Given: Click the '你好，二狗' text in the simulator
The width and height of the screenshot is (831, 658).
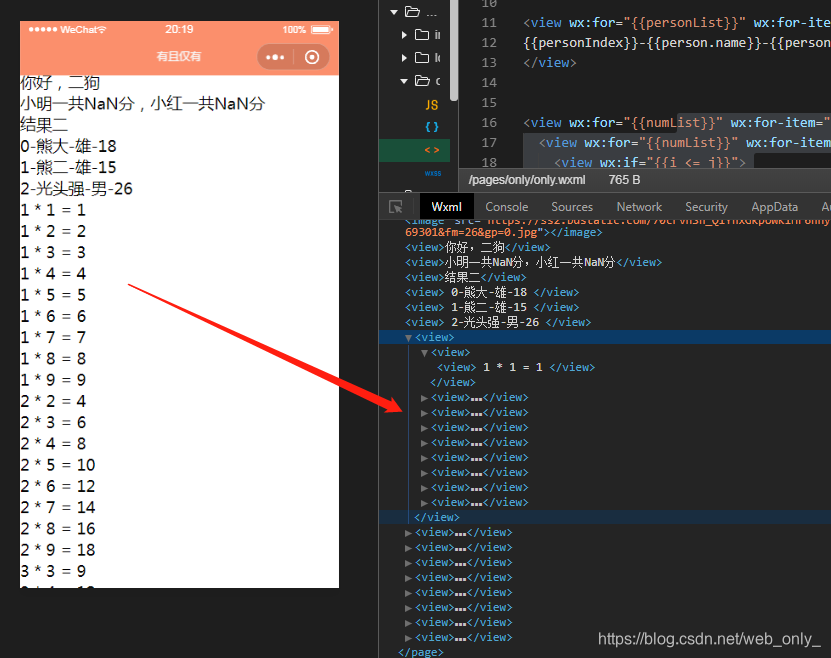Looking at the screenshot, I should pyautogui.click(x=60, y=83).
